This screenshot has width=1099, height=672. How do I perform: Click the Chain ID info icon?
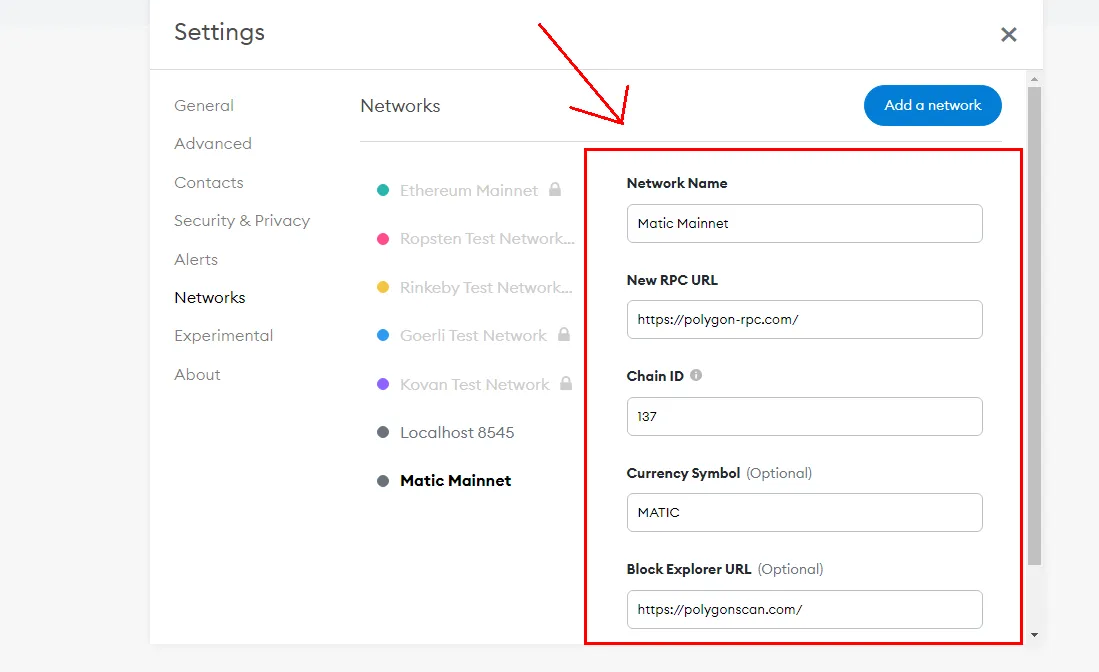[695, 375]
